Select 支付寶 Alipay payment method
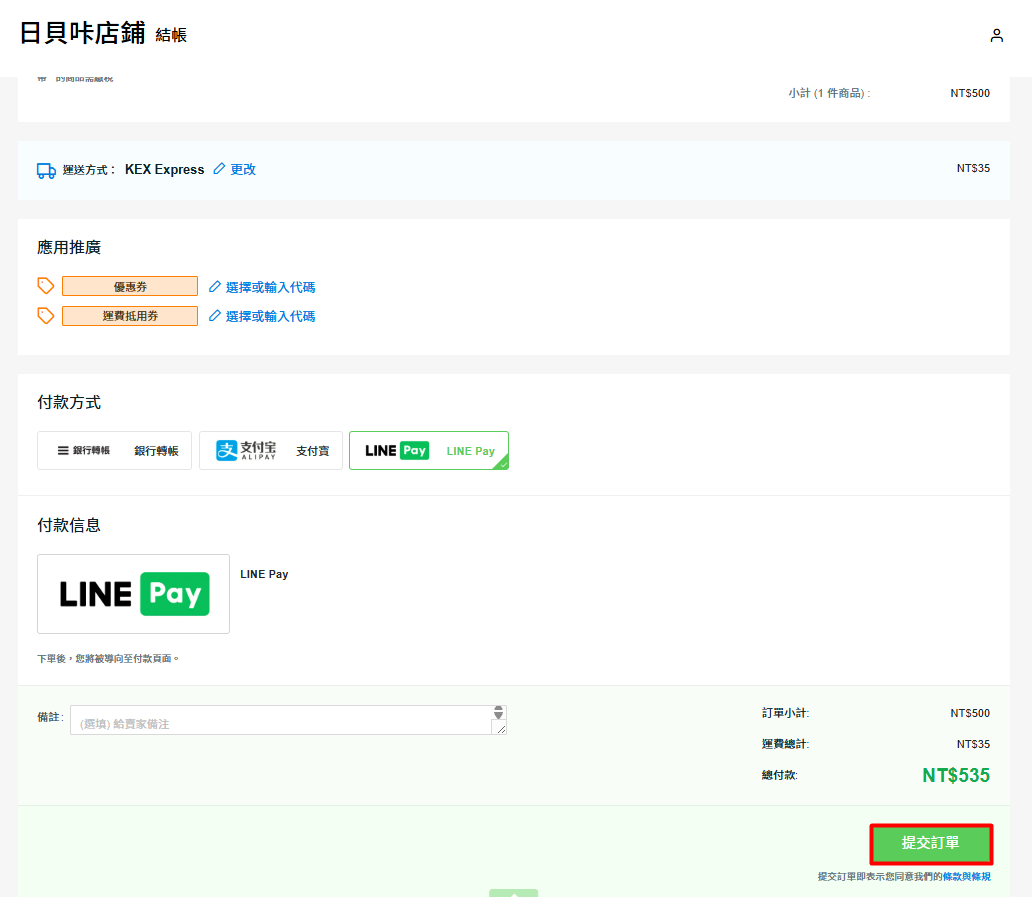1032x897 pixels. coord(271,451)
